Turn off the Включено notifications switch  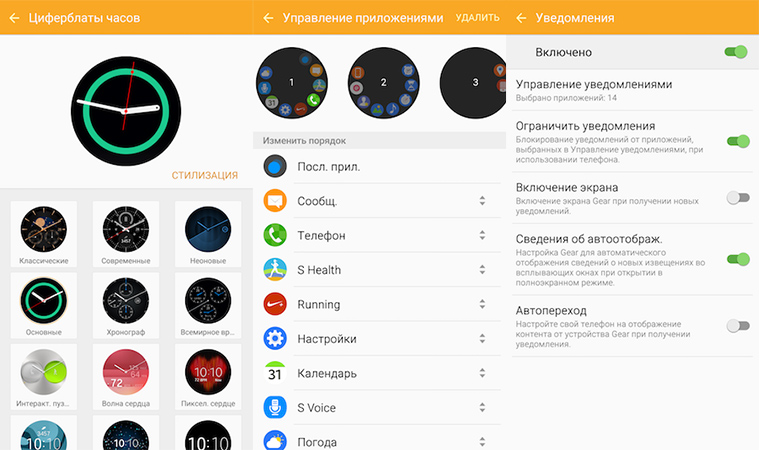click(x=736, y=52)
